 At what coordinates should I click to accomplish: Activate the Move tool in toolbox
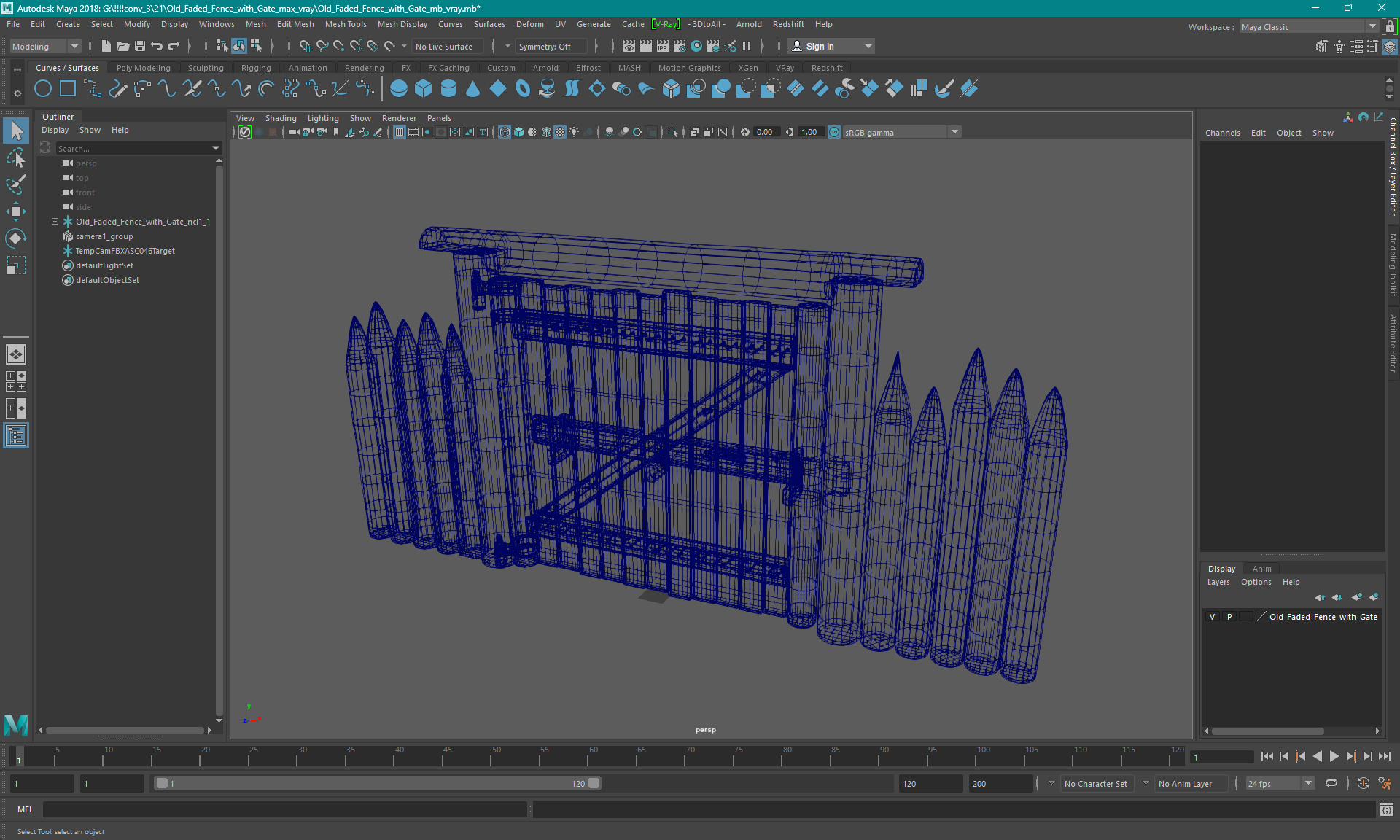click(x=16, y=211)
